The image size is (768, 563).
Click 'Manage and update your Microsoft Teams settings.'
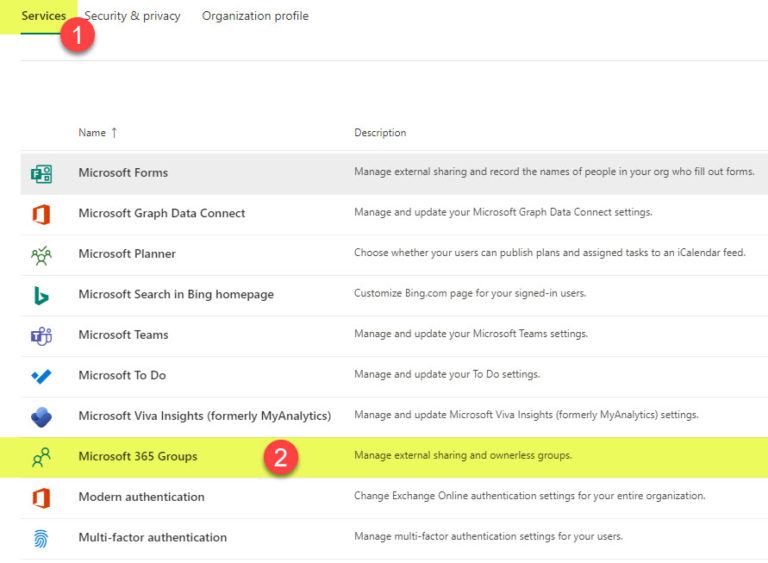click(471, 334)
